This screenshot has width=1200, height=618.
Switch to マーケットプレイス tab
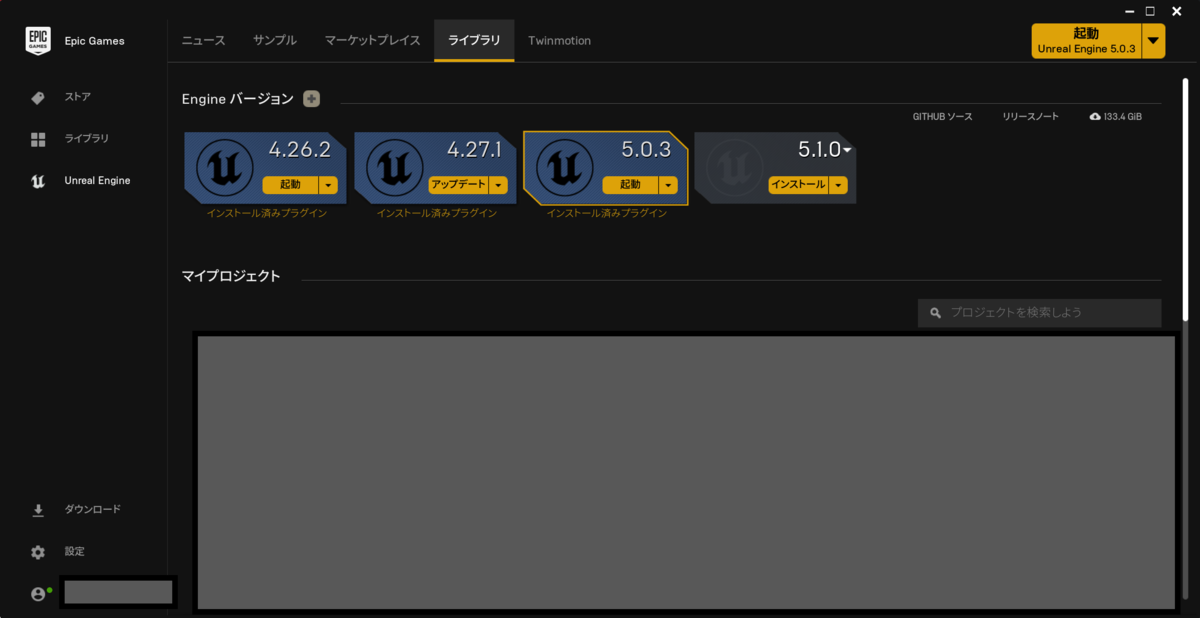[x=372, y=41]
